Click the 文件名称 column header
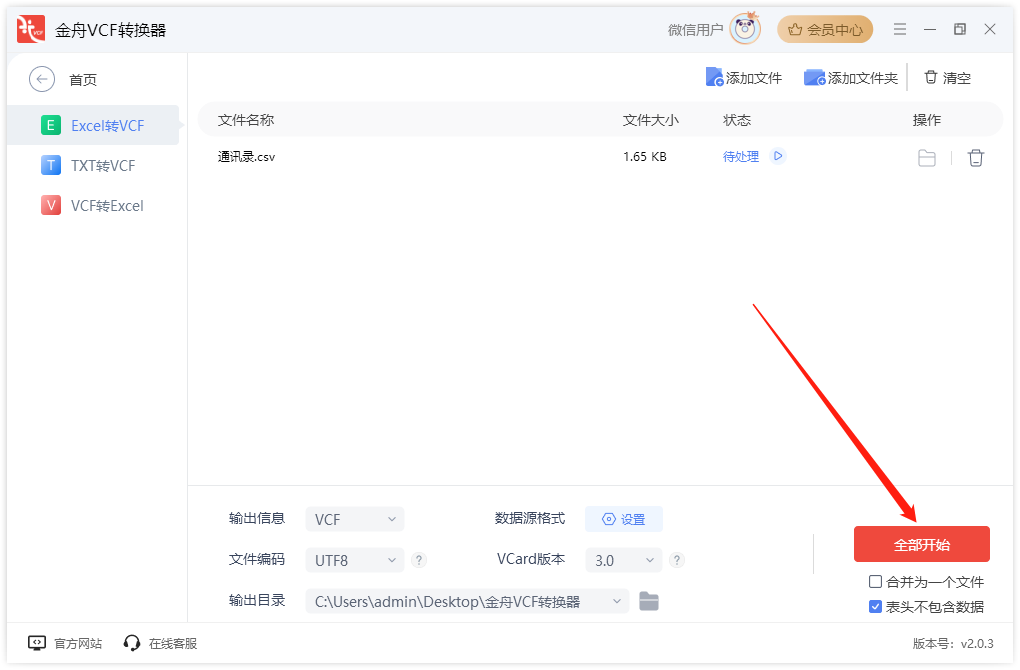The width and height of the screenshot is (1020, 670). pyautogui.click(x=246, y=120)
